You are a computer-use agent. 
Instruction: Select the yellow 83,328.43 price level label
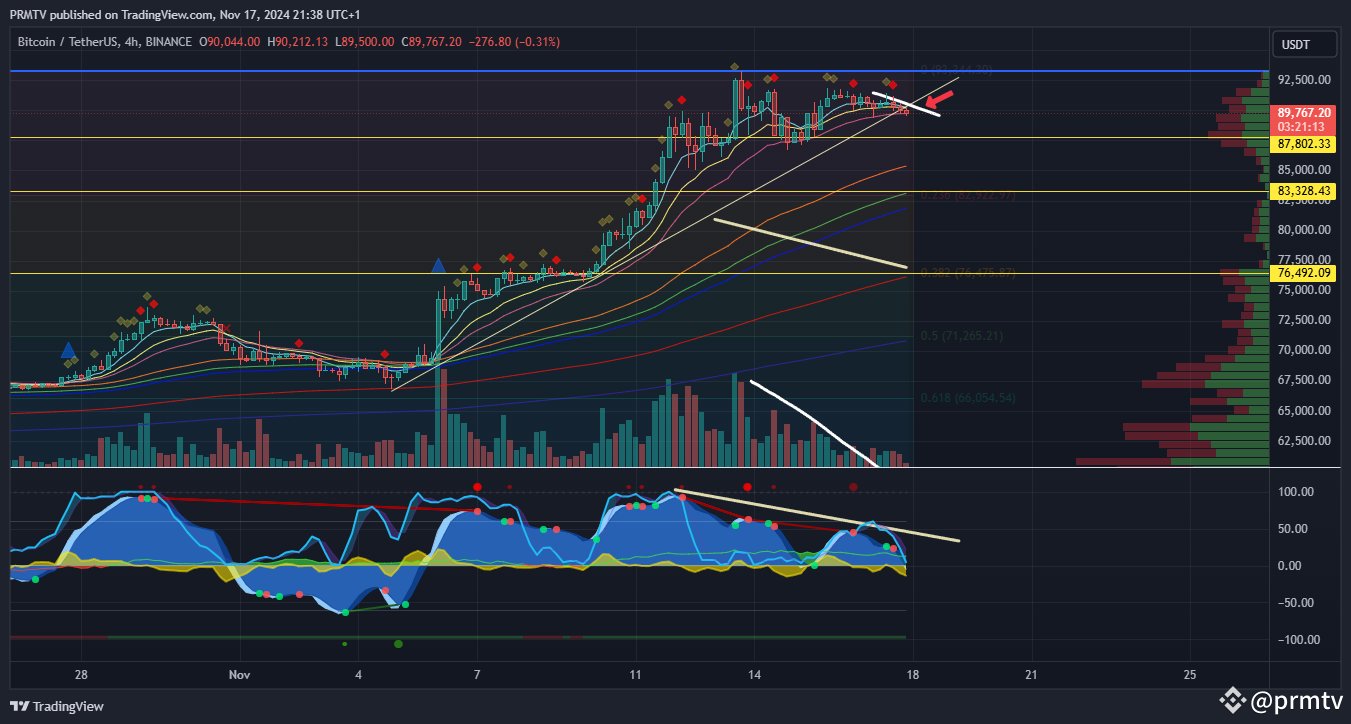tap(1303, 190)
